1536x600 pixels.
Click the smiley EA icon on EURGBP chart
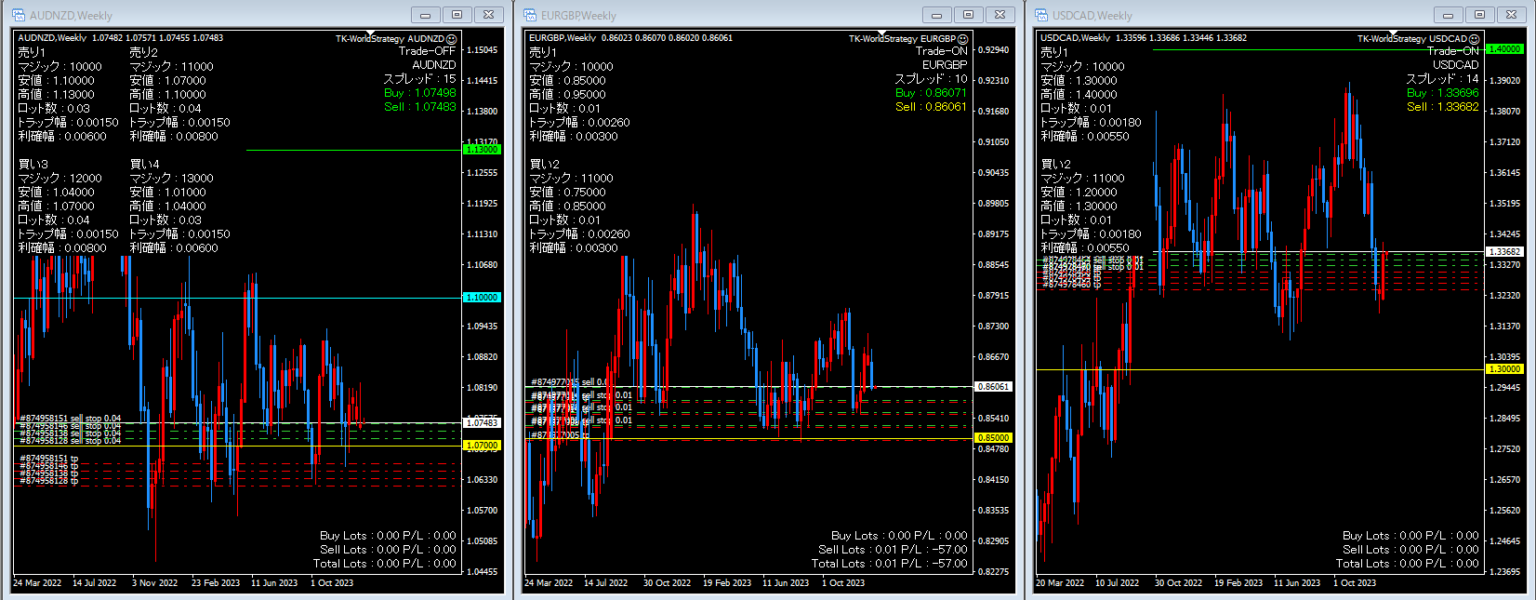click(961, 38)
